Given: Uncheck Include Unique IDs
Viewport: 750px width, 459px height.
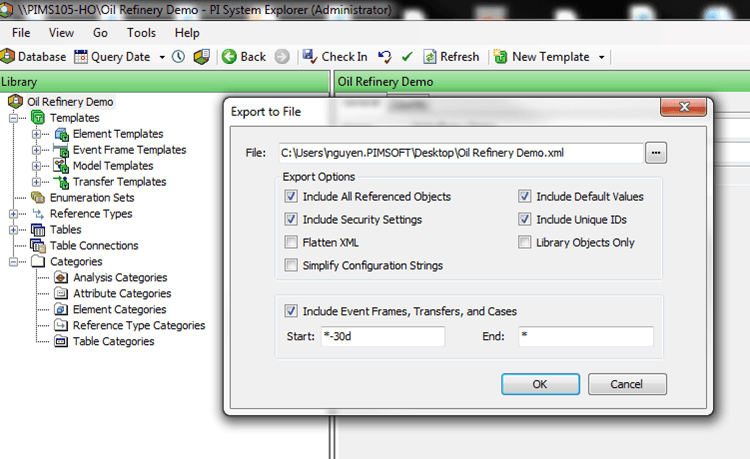Looking at the screenshot, I should tap(525, 219).
